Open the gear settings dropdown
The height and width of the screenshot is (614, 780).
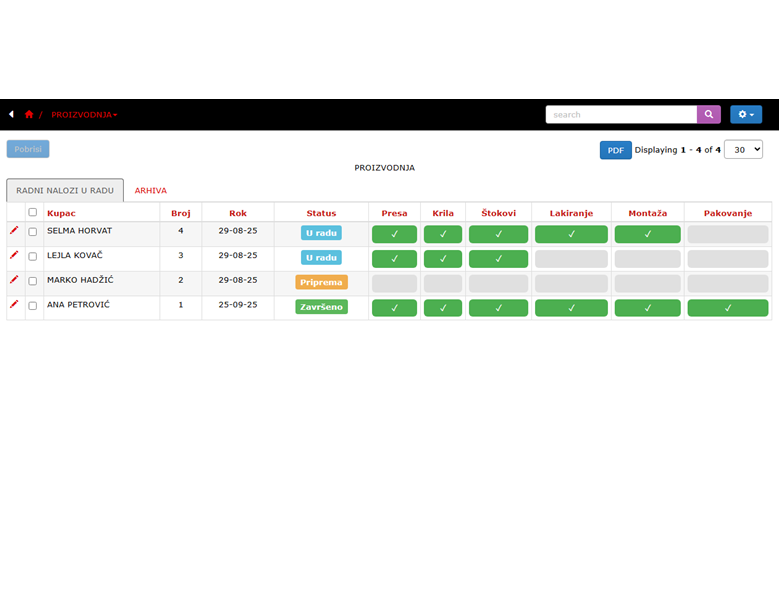(x=745, y=115)
